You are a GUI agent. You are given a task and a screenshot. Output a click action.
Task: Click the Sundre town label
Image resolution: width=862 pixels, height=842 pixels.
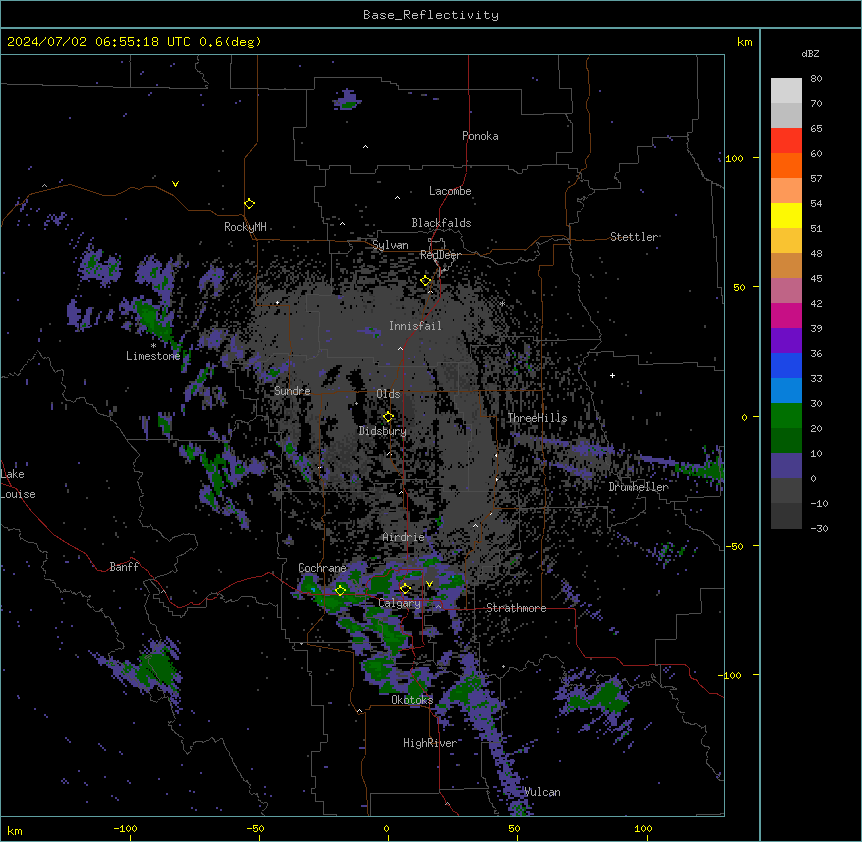coord(292,391)
